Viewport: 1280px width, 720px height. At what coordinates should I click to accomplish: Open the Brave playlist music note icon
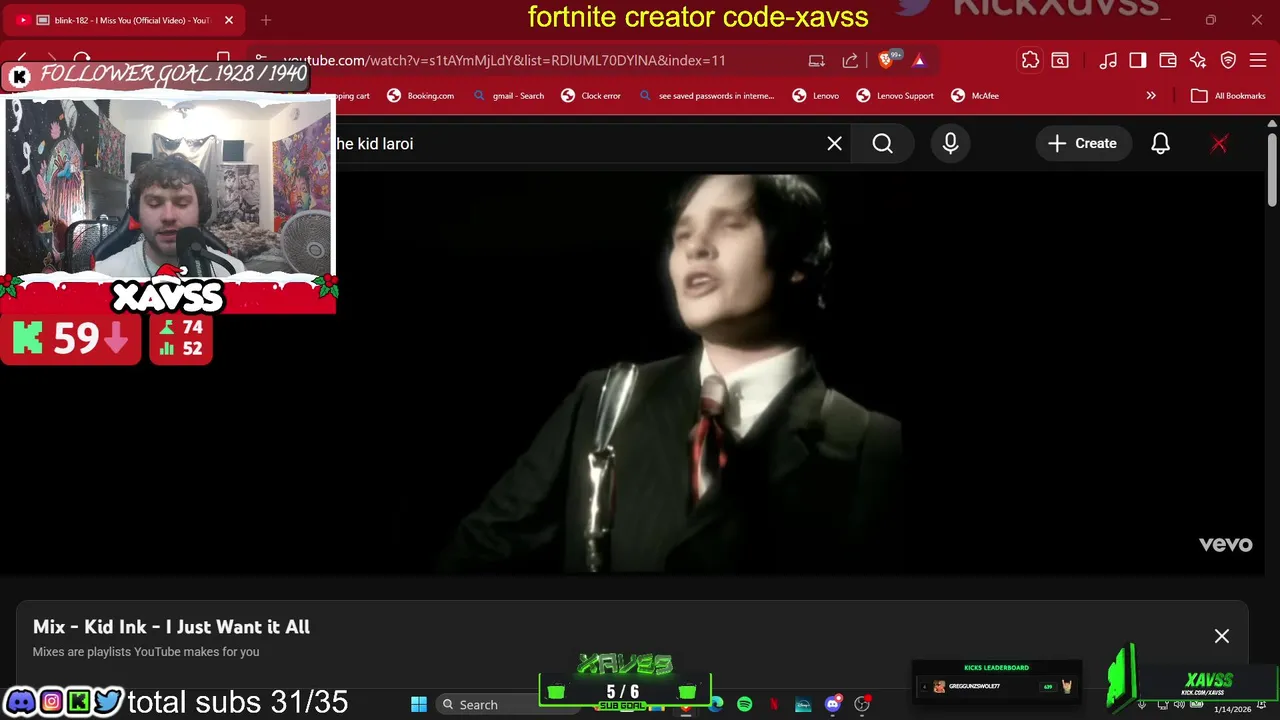[1108, 61]
